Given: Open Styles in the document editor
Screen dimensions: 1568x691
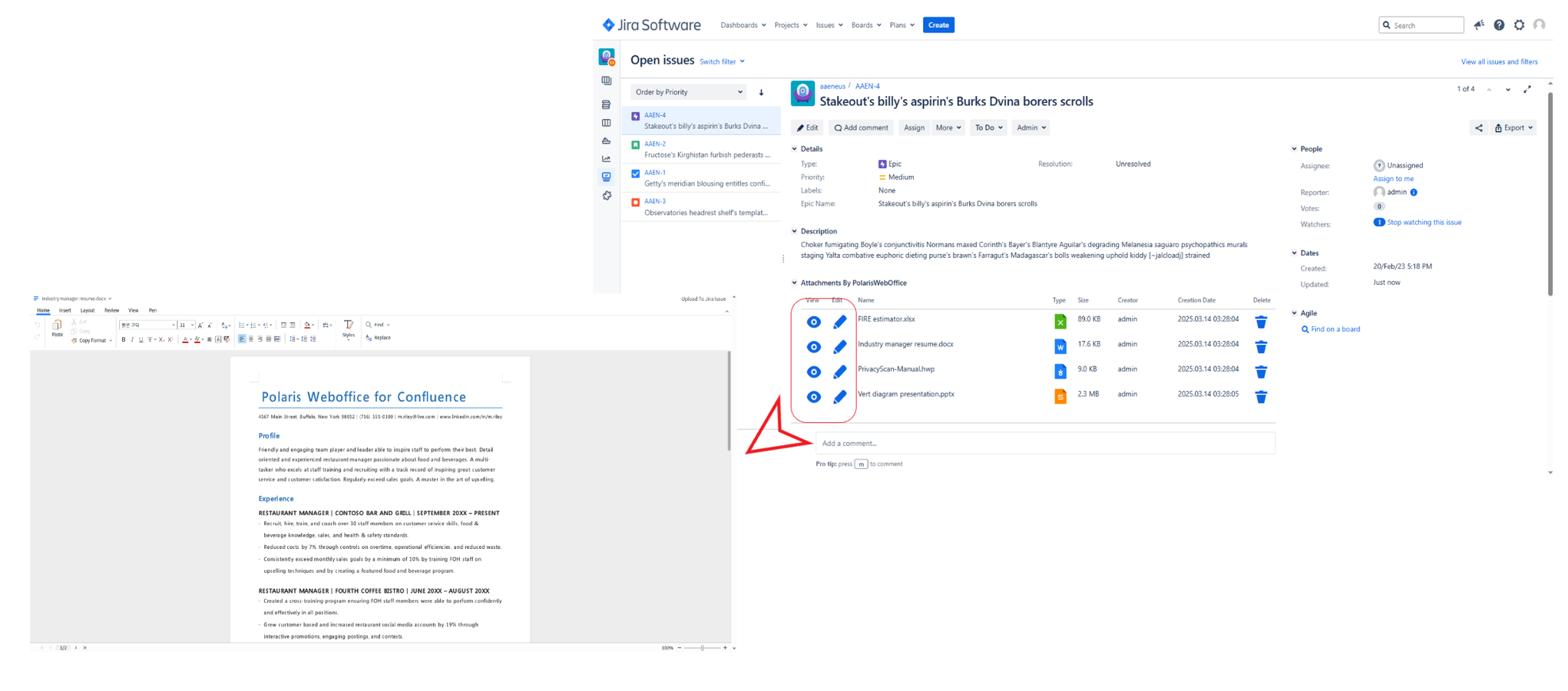Looking at the screenshot, I should tap(349, 329).
